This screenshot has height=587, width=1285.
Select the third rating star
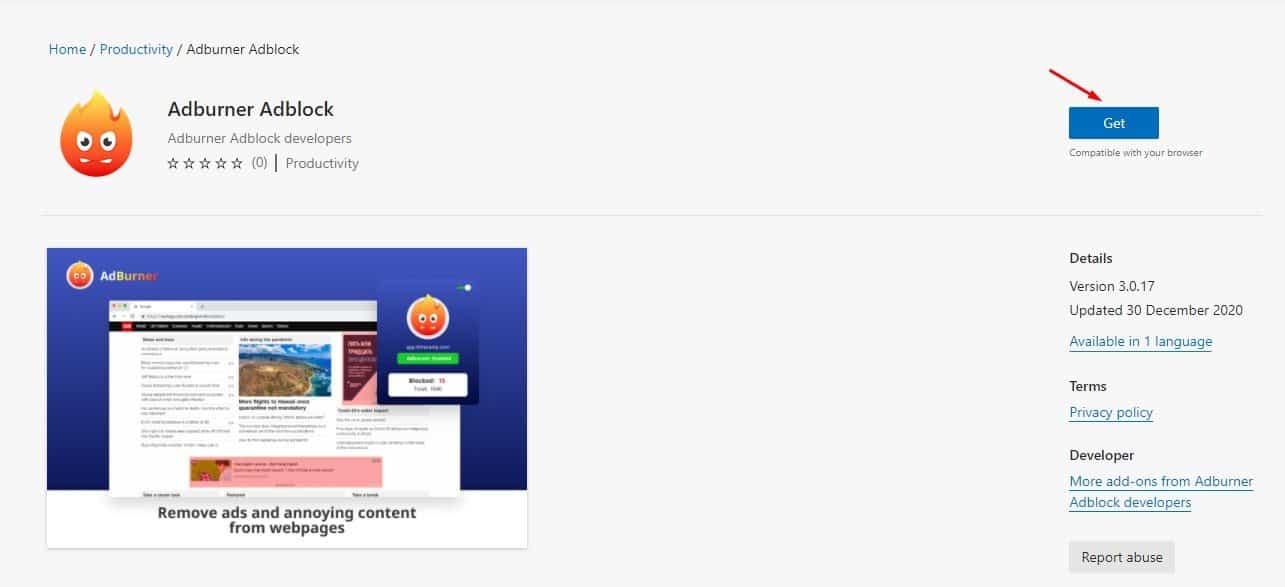coord(205,163)
